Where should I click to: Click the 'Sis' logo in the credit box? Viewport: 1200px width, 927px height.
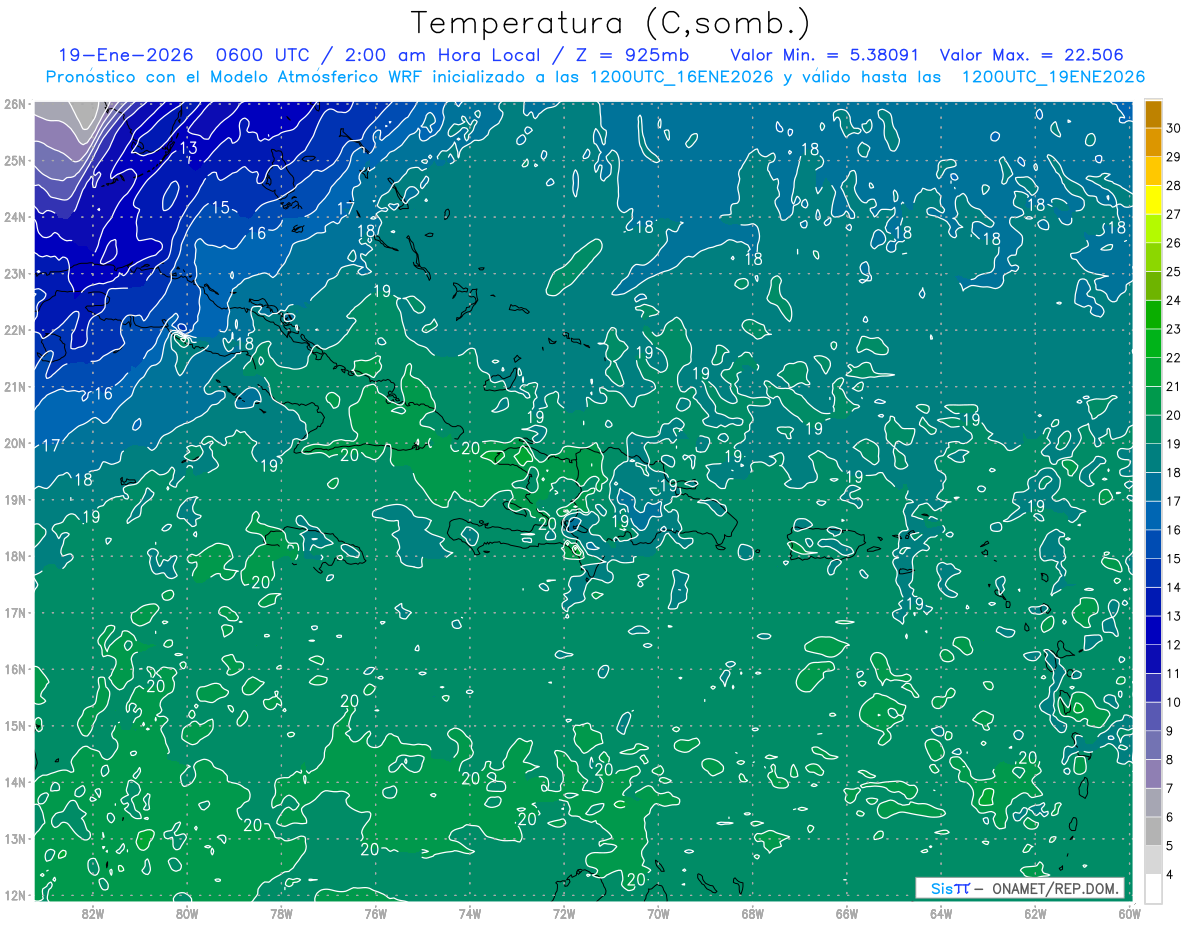tap(942, 888)
